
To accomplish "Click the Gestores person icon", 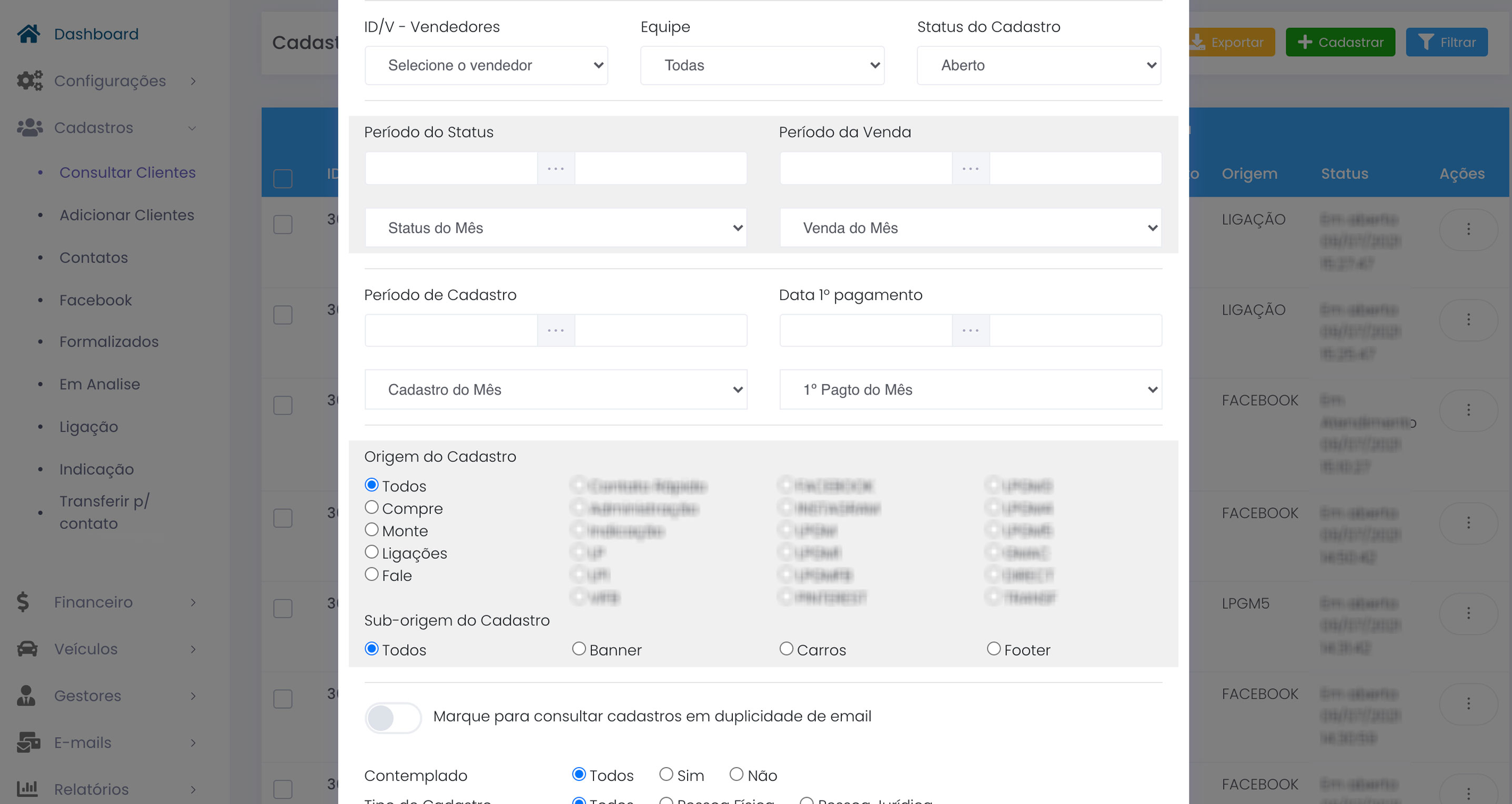I will click(26, 696).
